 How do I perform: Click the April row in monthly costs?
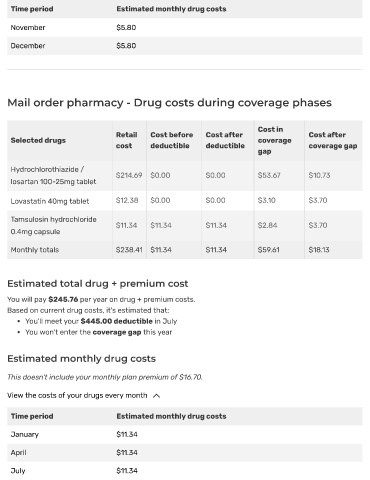tap(185, 453)
